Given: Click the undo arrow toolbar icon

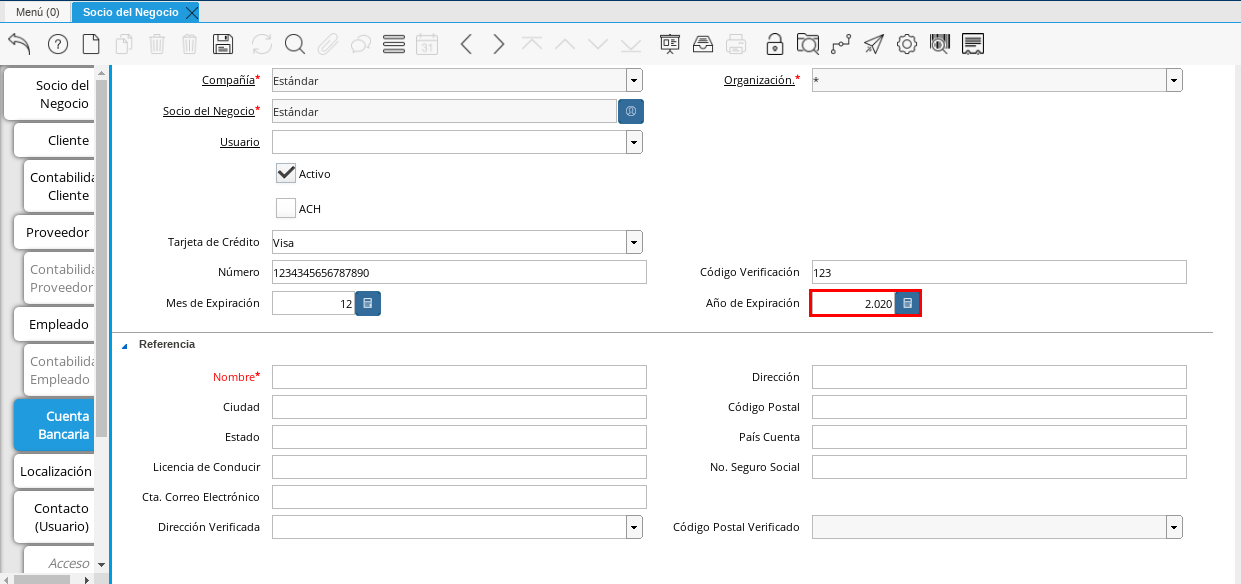Looking at the screenshot, I should [x=19, y=44].
